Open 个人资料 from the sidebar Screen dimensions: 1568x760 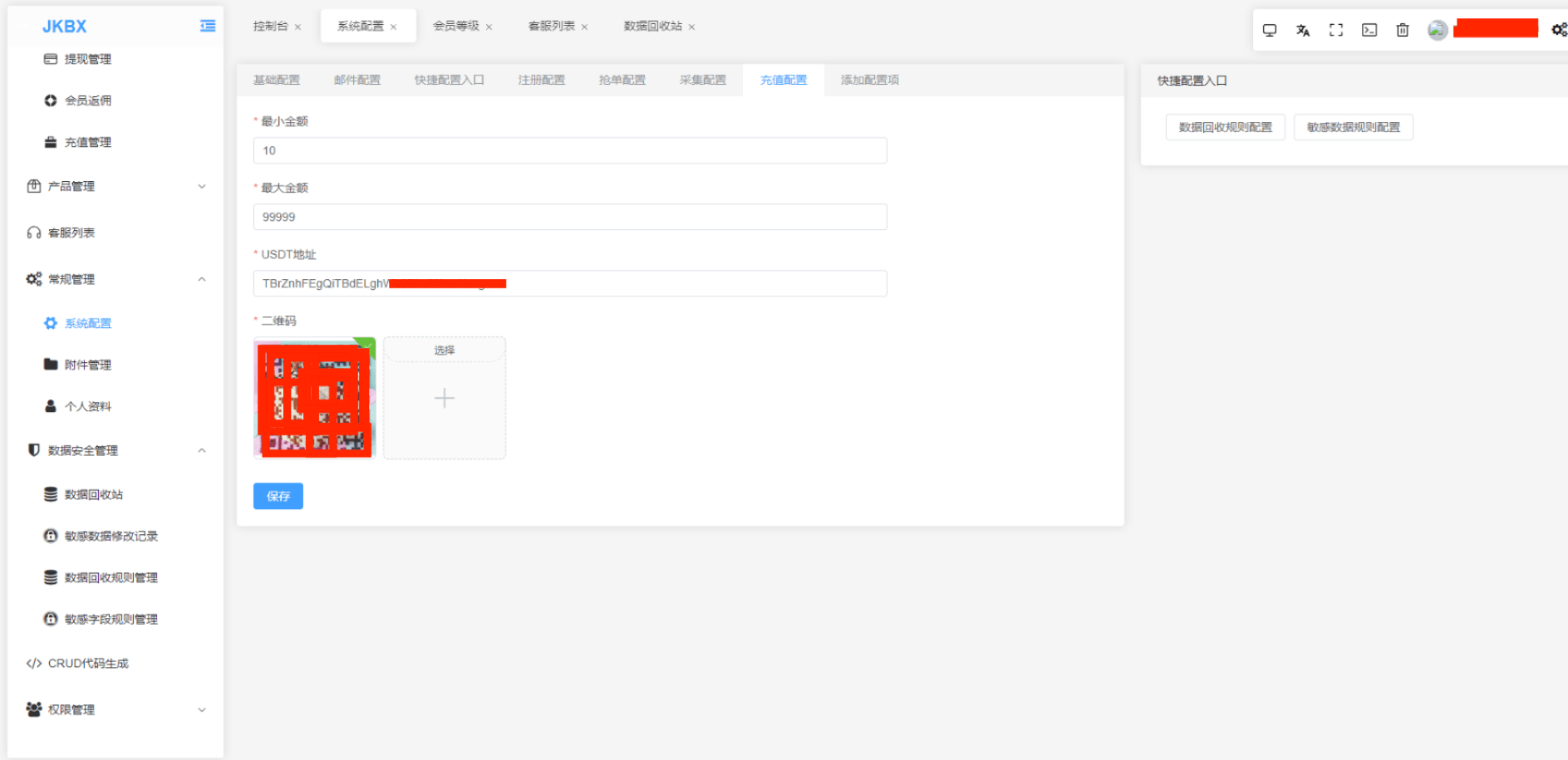(86, 406)
